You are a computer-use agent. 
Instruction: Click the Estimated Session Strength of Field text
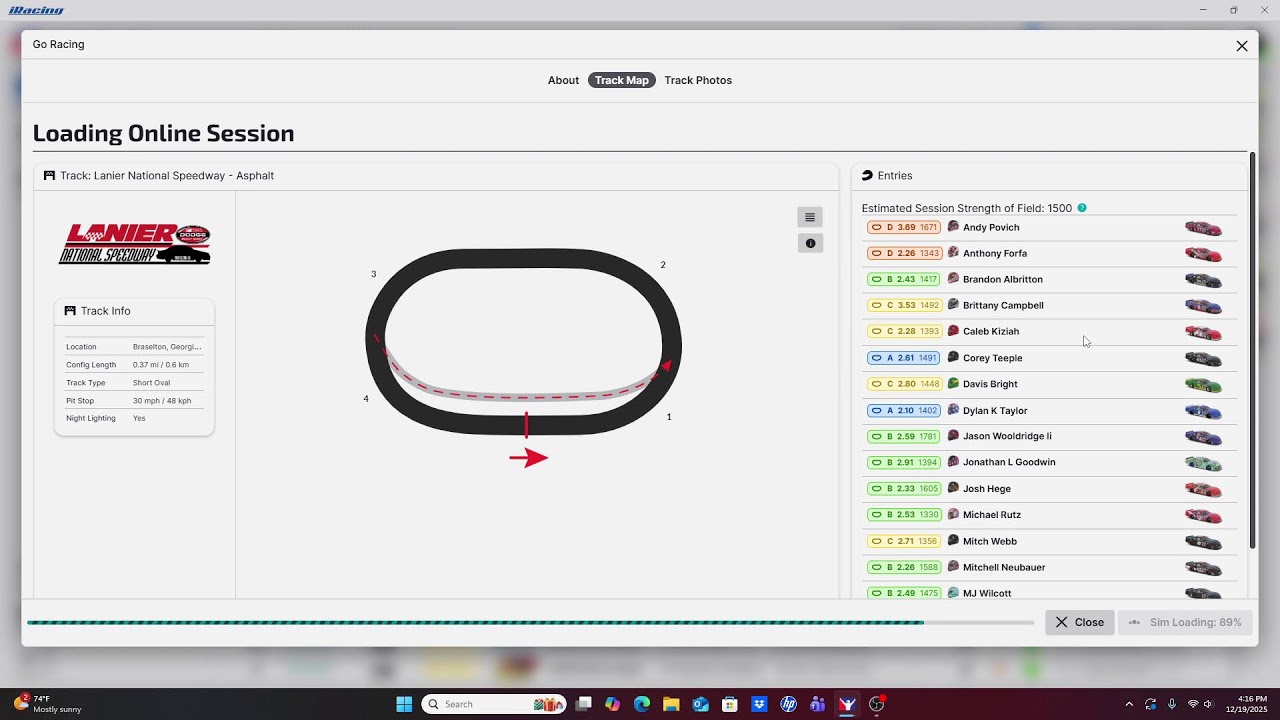967,208
